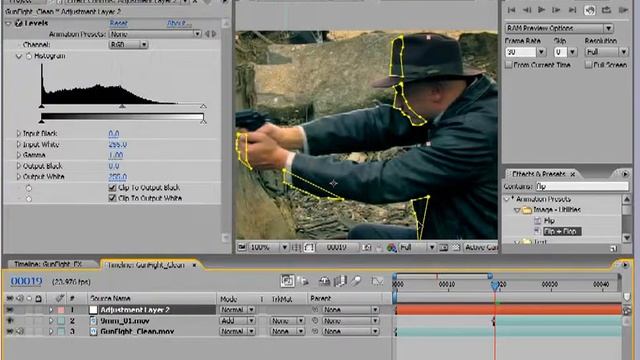The height and width of the screenshot is (360, 640).
Task: Open the Skip value dropdown arrow
Action: pos(572,52)
